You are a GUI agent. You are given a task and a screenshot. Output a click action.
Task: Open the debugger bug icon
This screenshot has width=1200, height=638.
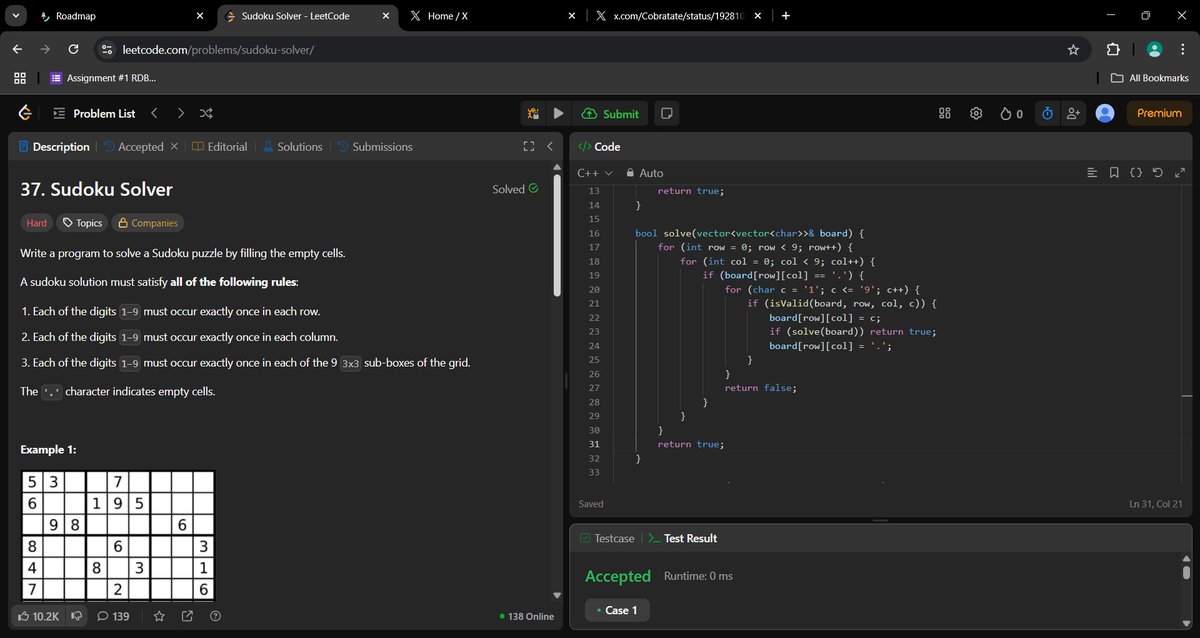(533, 113)
